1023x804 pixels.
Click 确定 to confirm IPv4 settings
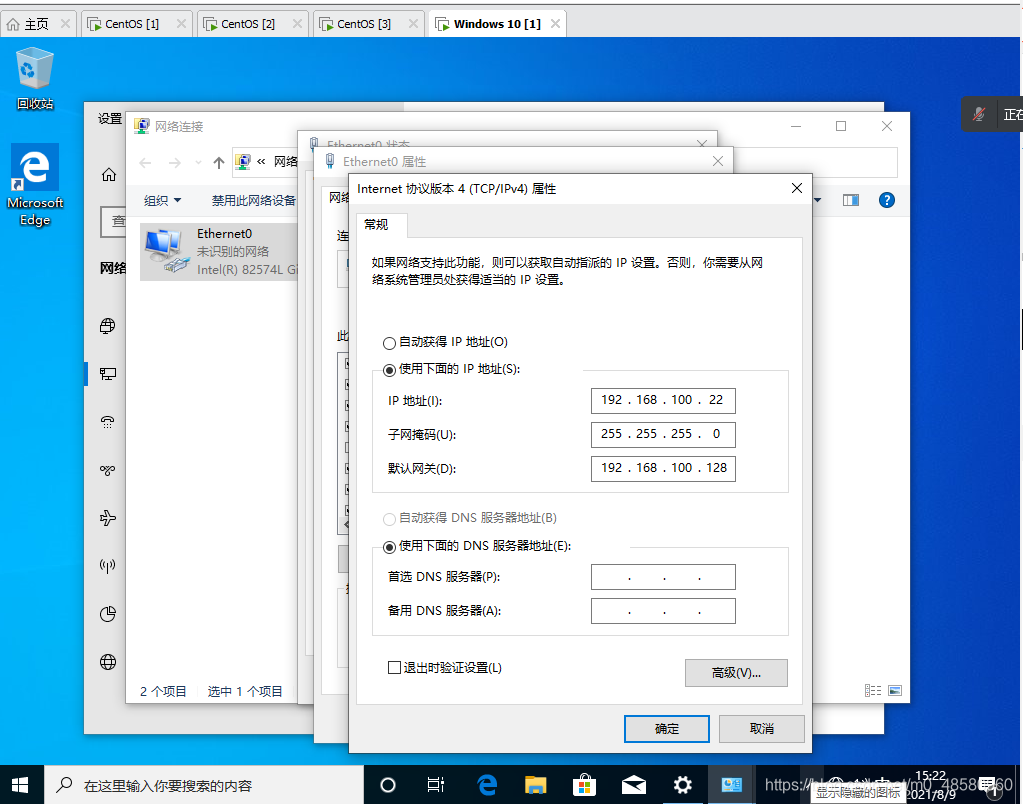(667, 729)
